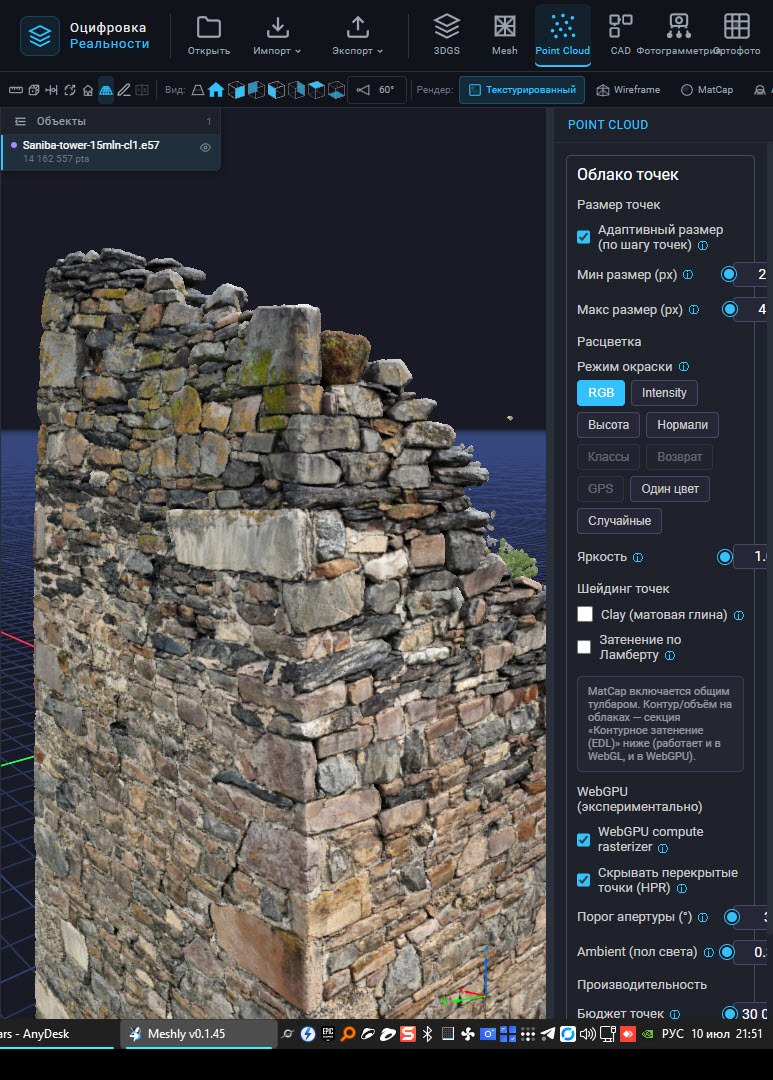Collapse the Объекты panel header
The image size is (773, 1080).
click(110, 121)
